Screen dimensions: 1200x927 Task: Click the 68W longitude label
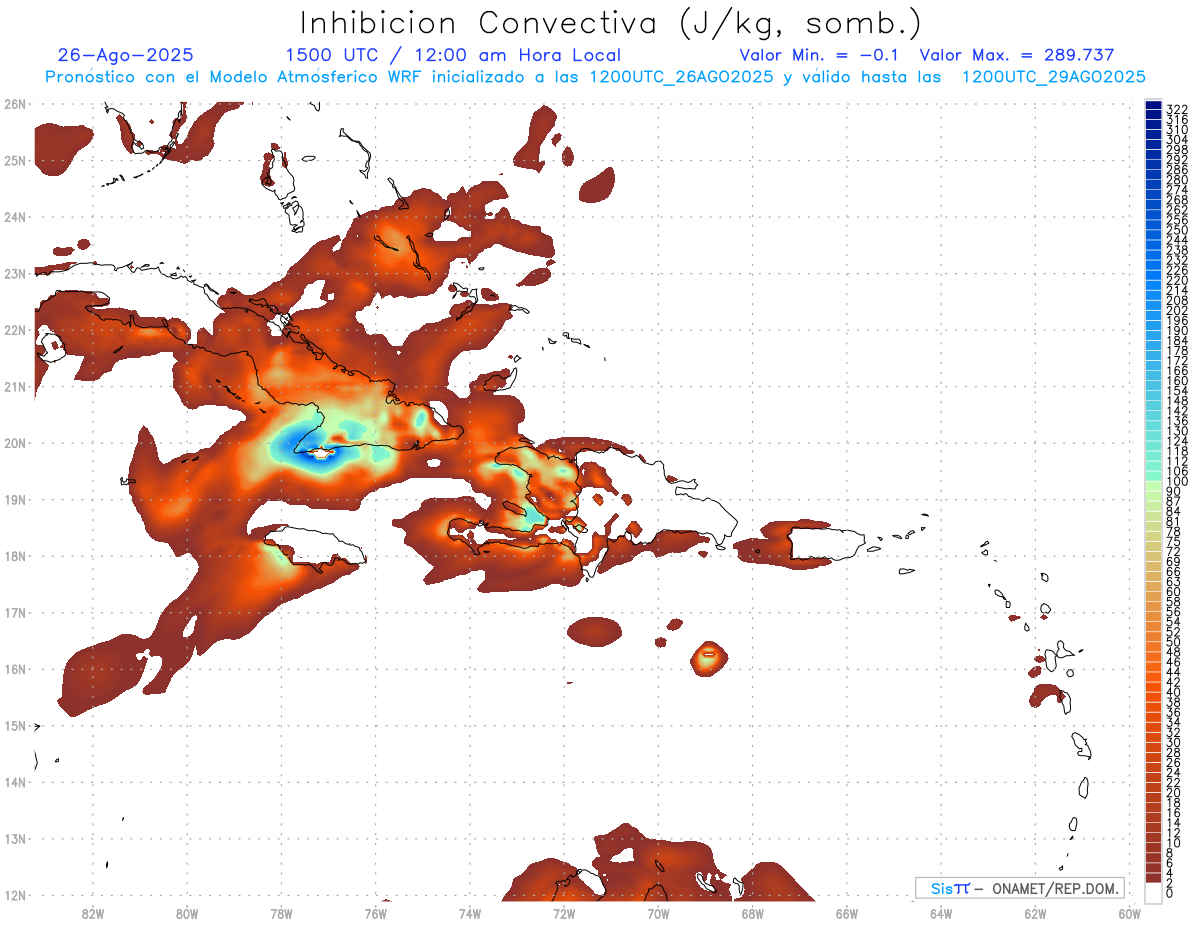tap(753, 913)
